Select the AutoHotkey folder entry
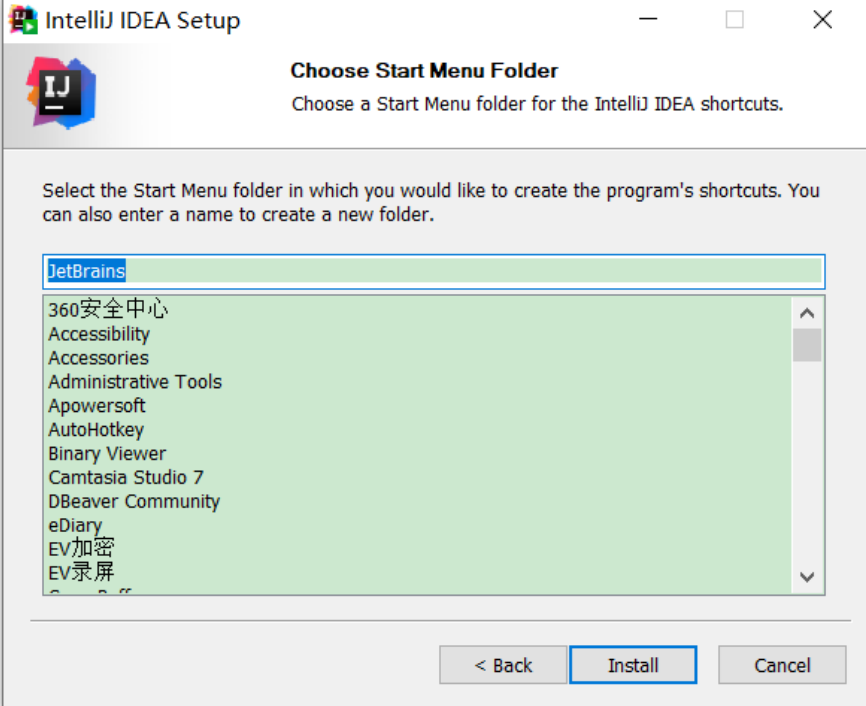Viewport: 866px width, 706px height. coord(96,429)
